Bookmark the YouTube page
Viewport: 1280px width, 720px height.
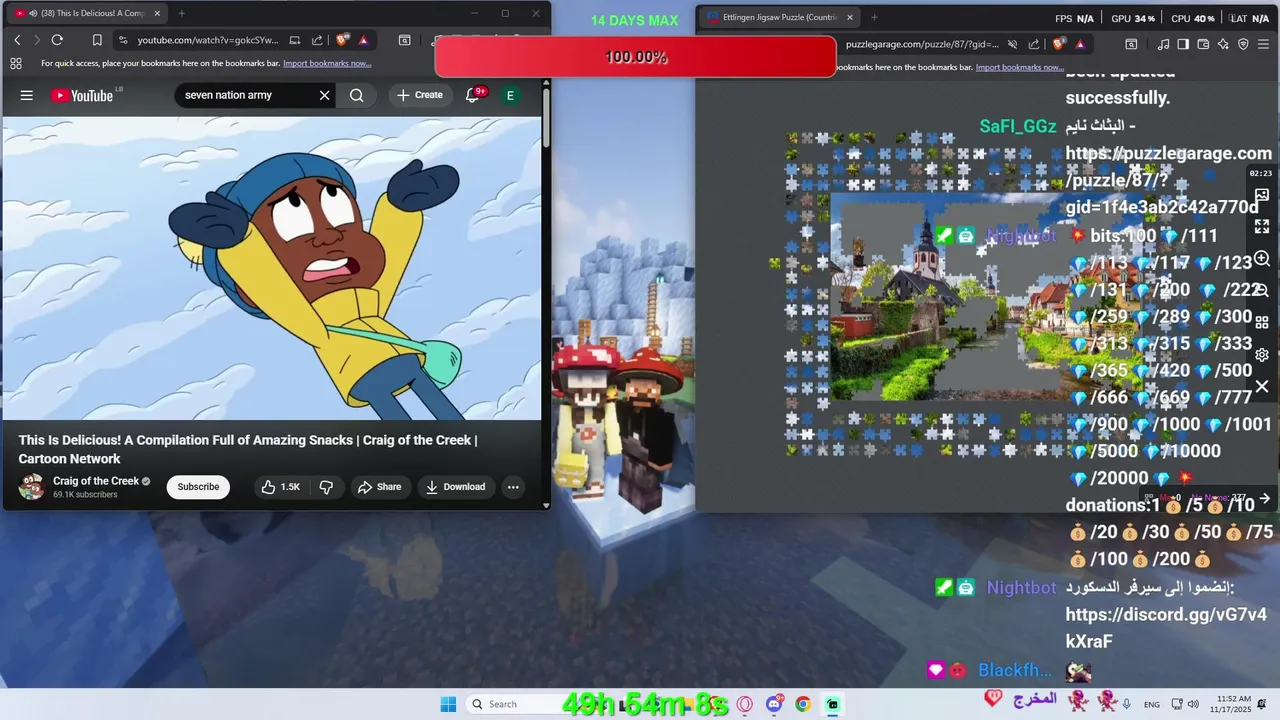click(x=97, y=40)
